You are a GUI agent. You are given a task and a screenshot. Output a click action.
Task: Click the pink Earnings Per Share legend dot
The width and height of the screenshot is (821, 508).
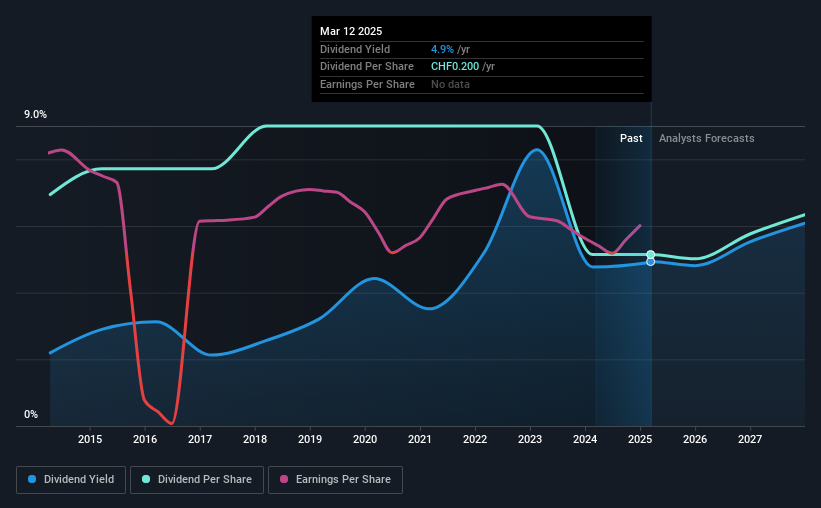284,479
